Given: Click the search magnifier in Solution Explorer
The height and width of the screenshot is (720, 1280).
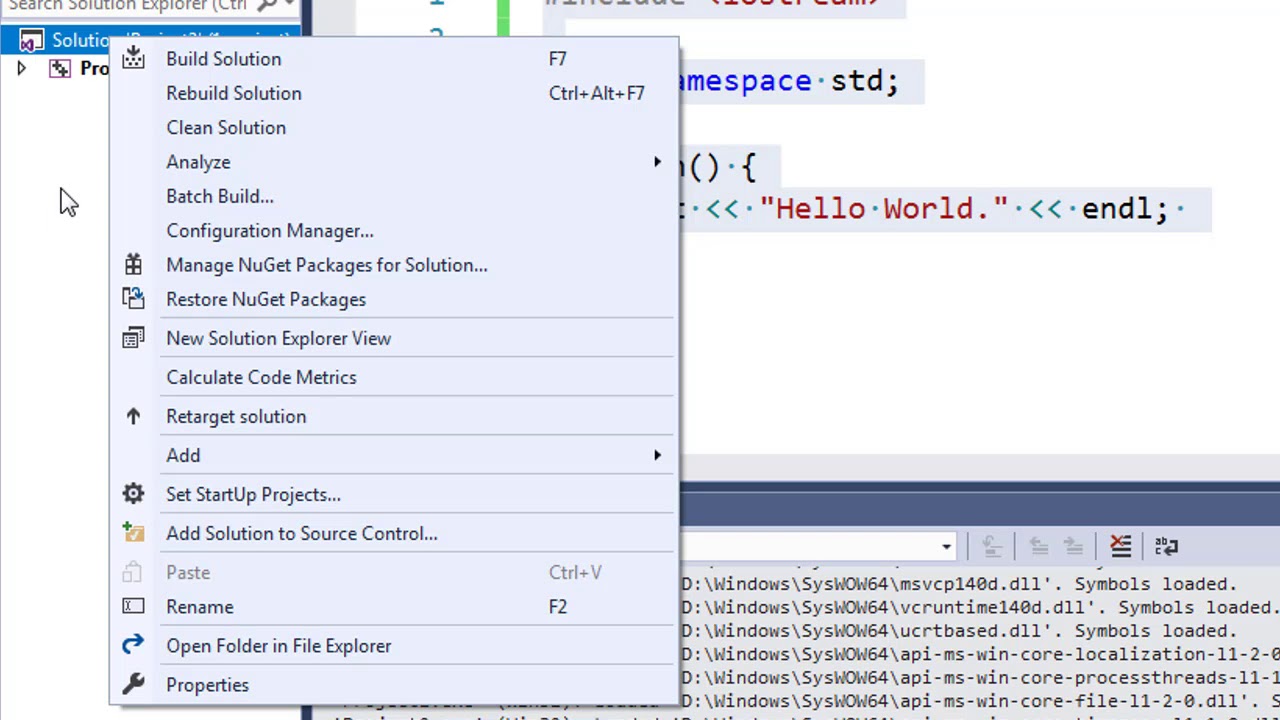Looking at the screenshot, I should pyautogui.click(x=267, y=6).
